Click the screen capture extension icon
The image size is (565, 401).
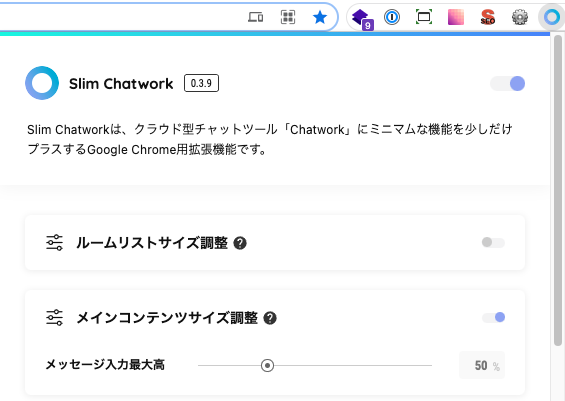(x=424, y=17)
